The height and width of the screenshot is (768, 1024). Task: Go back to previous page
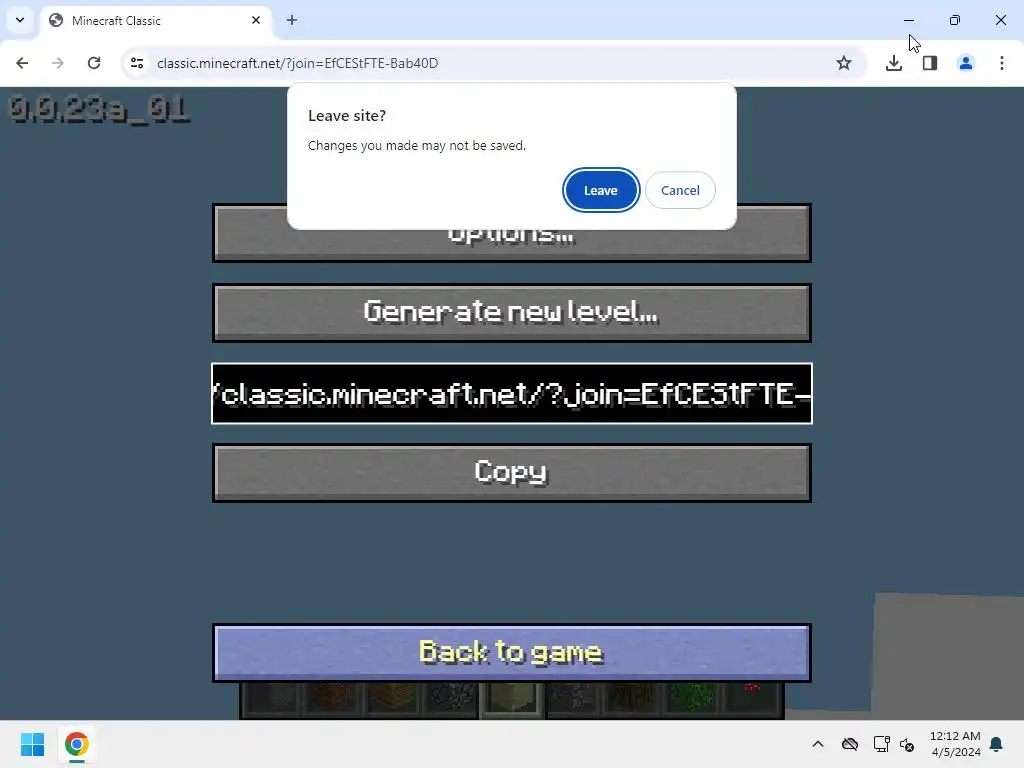pos(22,63)
